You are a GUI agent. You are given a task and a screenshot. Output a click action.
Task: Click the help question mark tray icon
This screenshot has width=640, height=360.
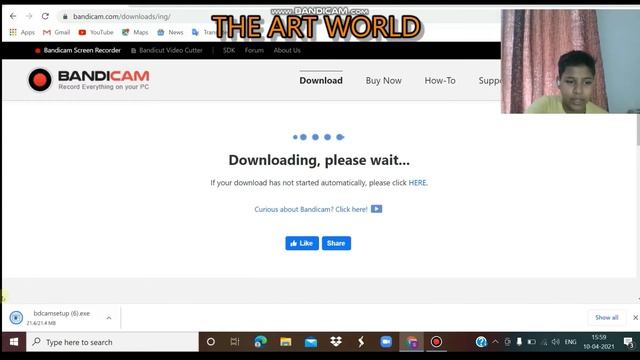click(481, 342)
